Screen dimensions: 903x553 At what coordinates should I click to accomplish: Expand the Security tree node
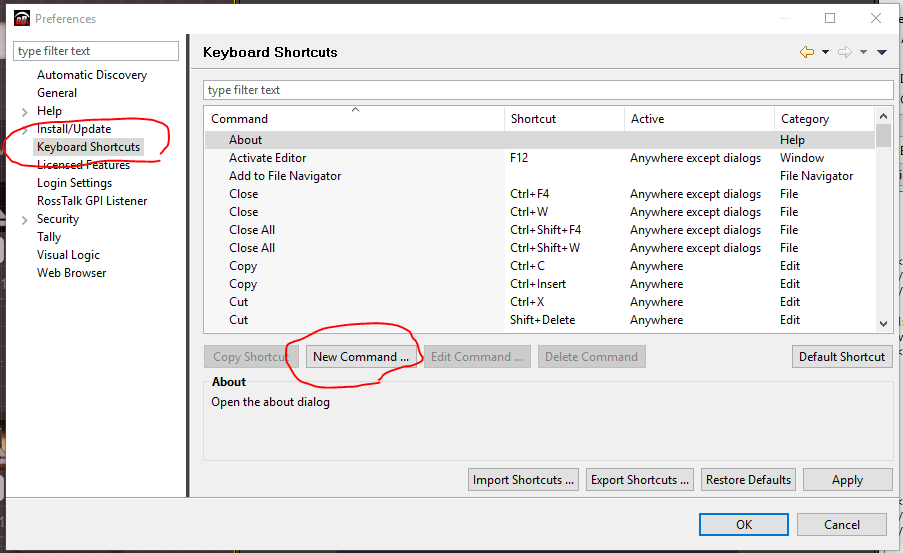tap(24, 219)
